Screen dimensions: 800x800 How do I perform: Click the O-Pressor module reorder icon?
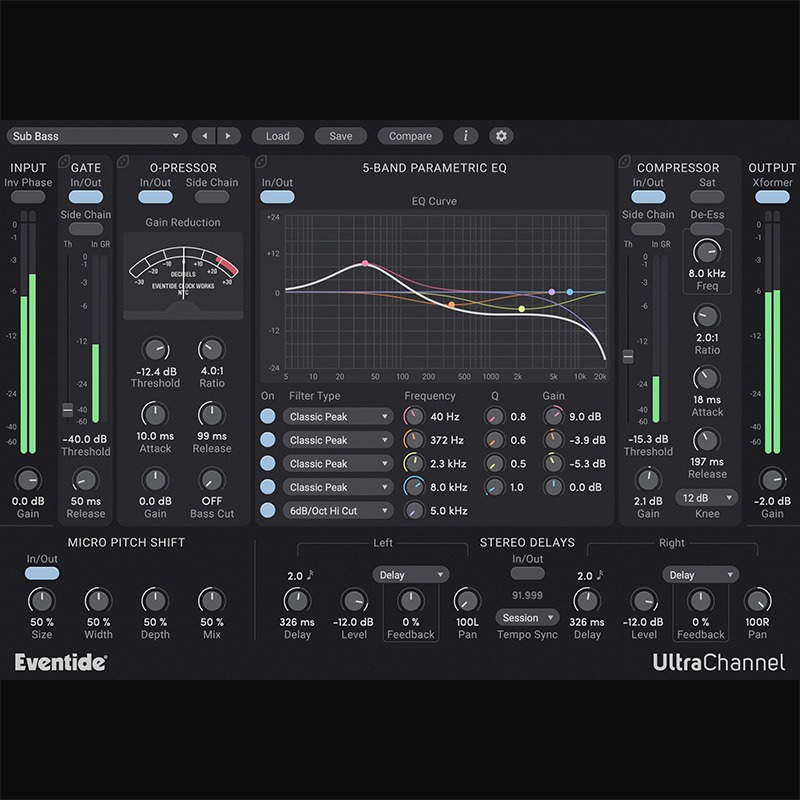click(x=123, y=162)
